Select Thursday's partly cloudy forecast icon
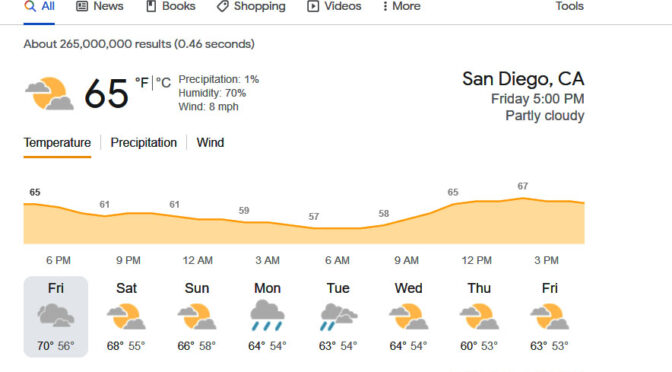Screen dimensions: 672x372 [x=479, y=316]
